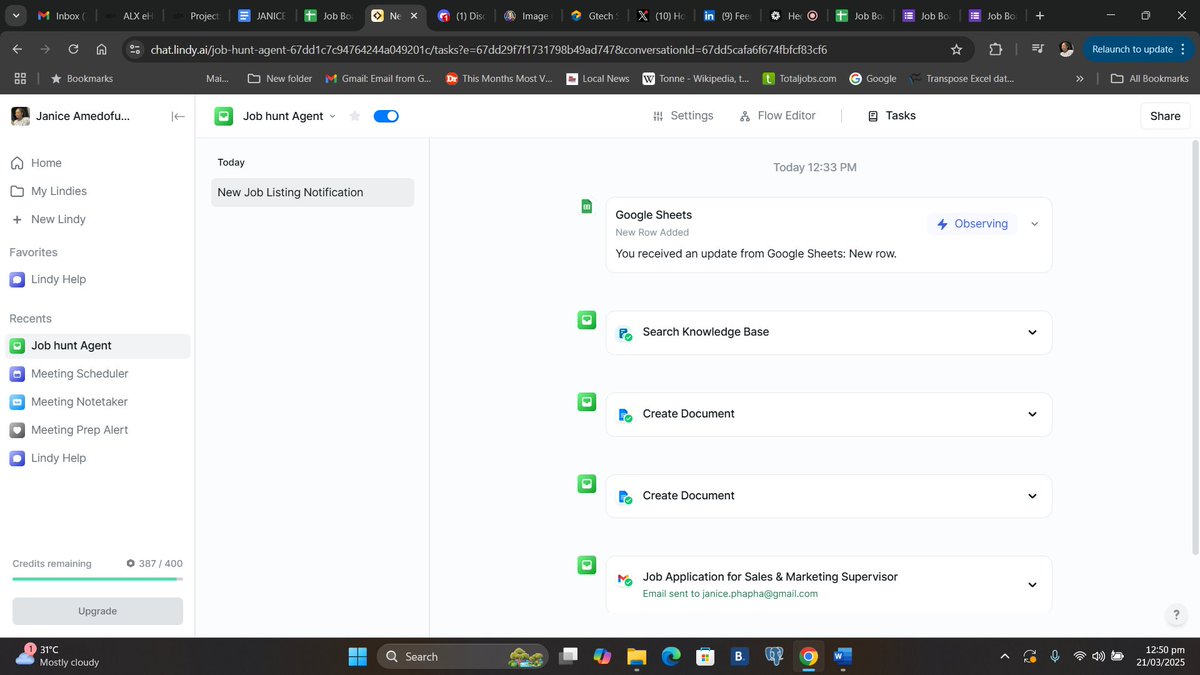Star the Job hunt Agent as favorite

(354, 116)
